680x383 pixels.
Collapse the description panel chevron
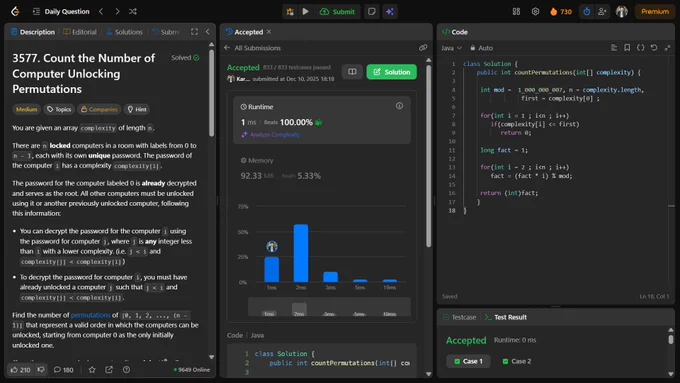[207, 32]
